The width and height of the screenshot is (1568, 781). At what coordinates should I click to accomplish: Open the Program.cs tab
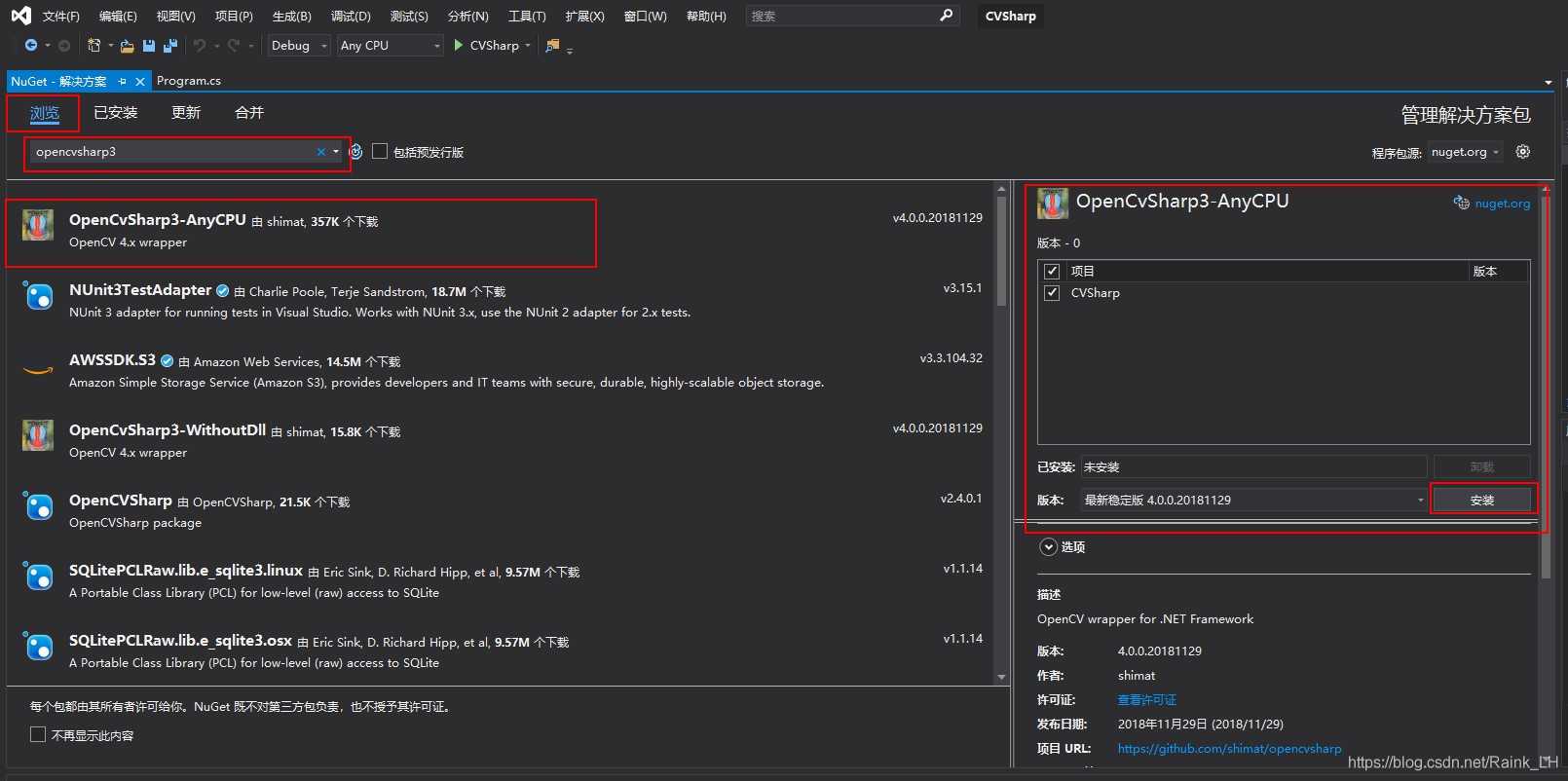click(189, 81)
